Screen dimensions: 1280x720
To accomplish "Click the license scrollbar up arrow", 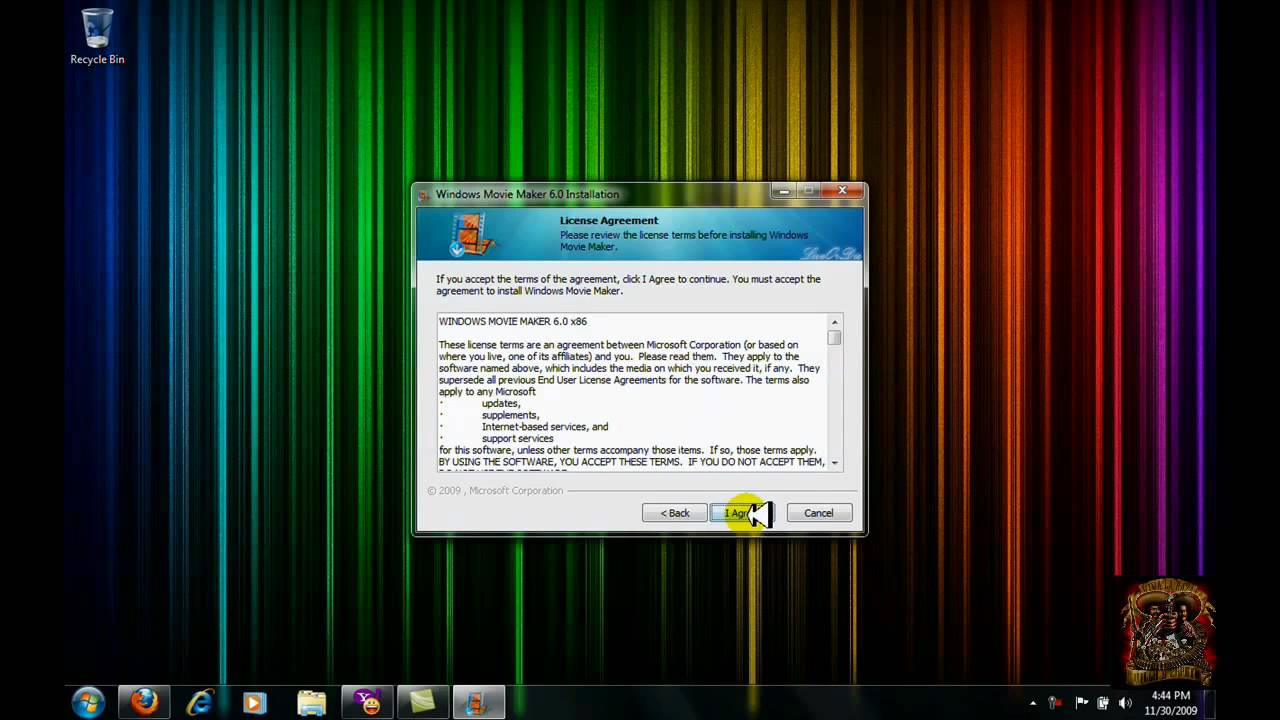I will click(834, 322).
